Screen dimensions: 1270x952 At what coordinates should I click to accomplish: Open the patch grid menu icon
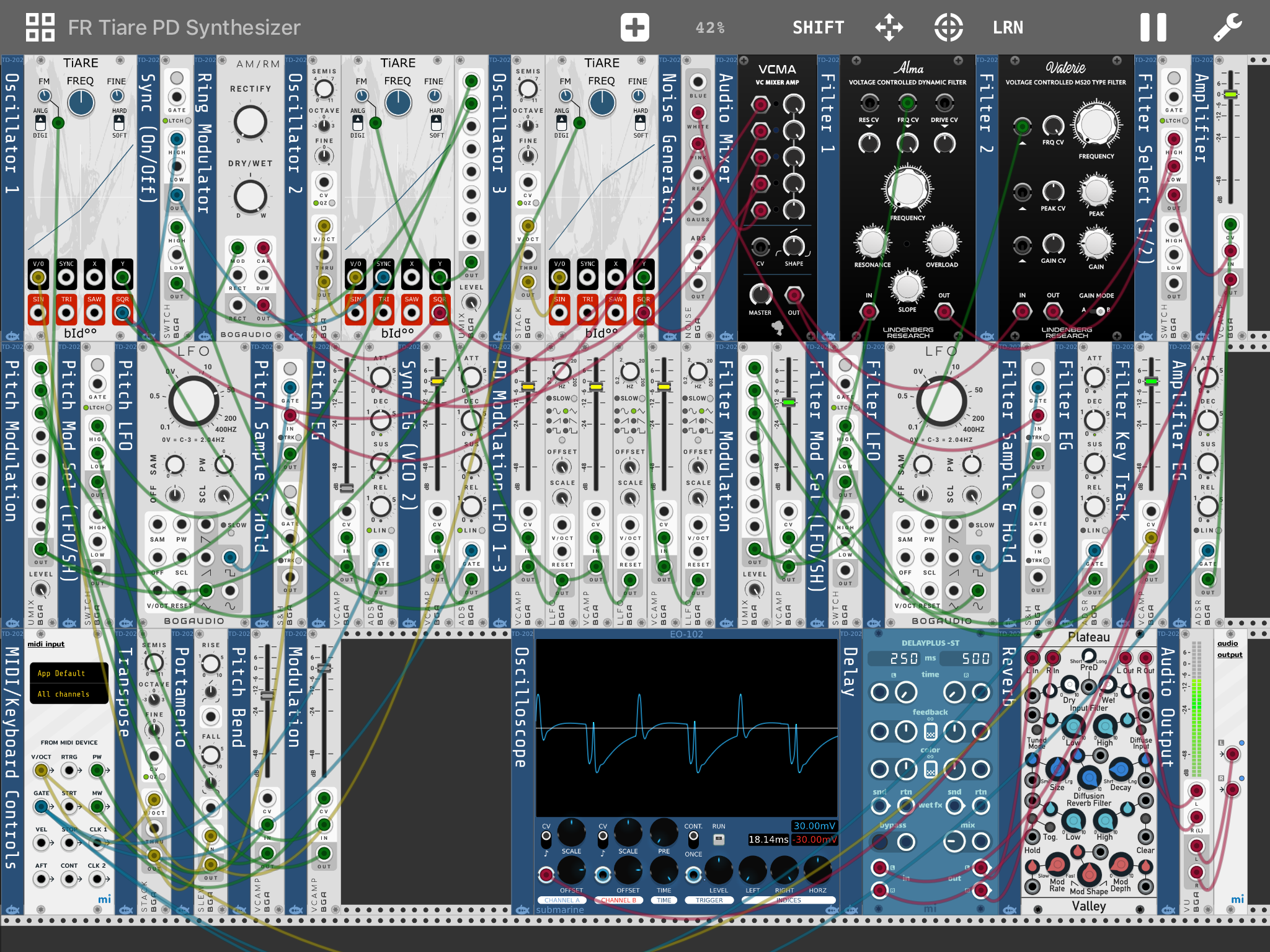(40, 27)
